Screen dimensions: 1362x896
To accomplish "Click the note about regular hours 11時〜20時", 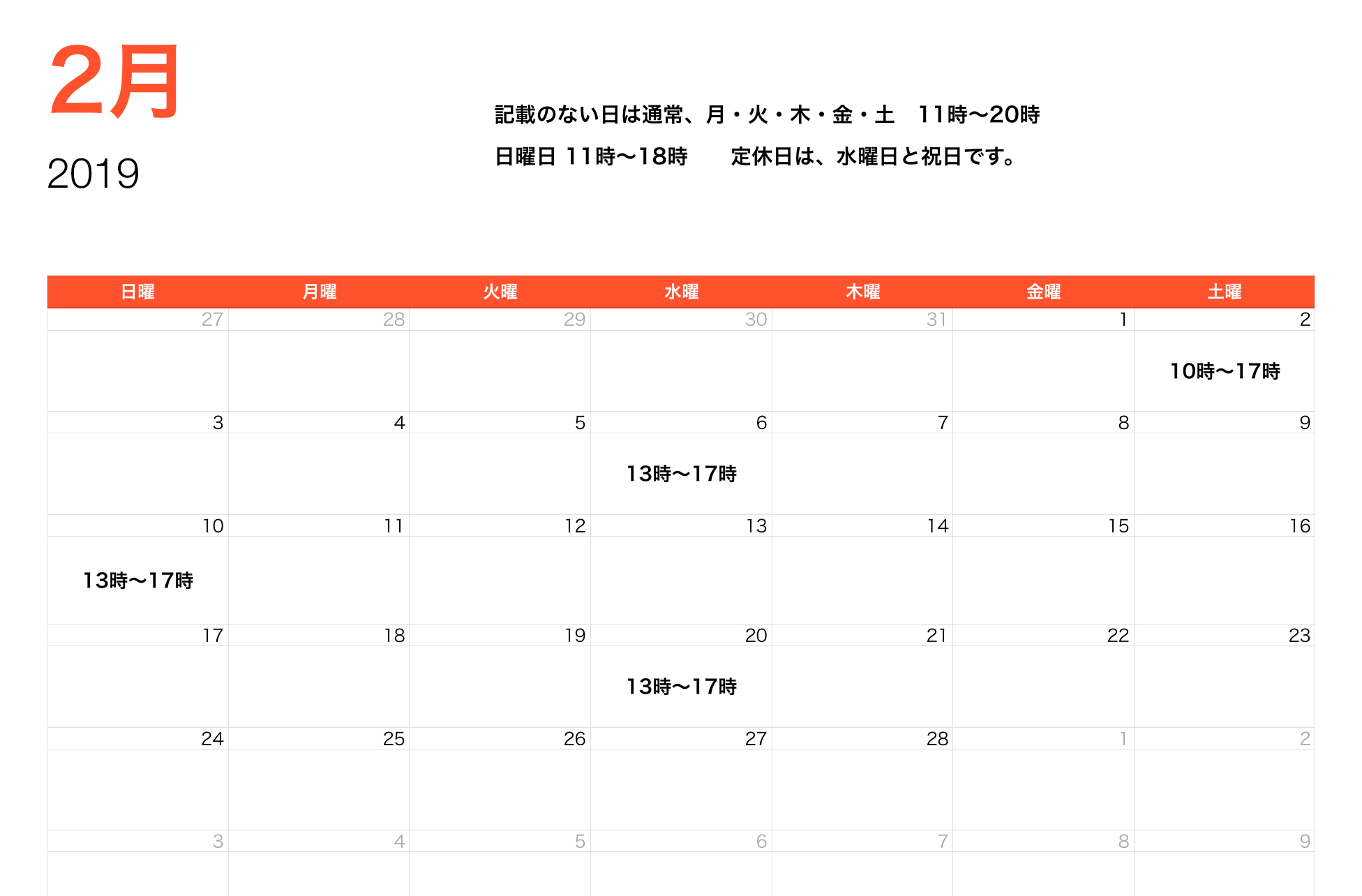I will click(x=766, y=114).
